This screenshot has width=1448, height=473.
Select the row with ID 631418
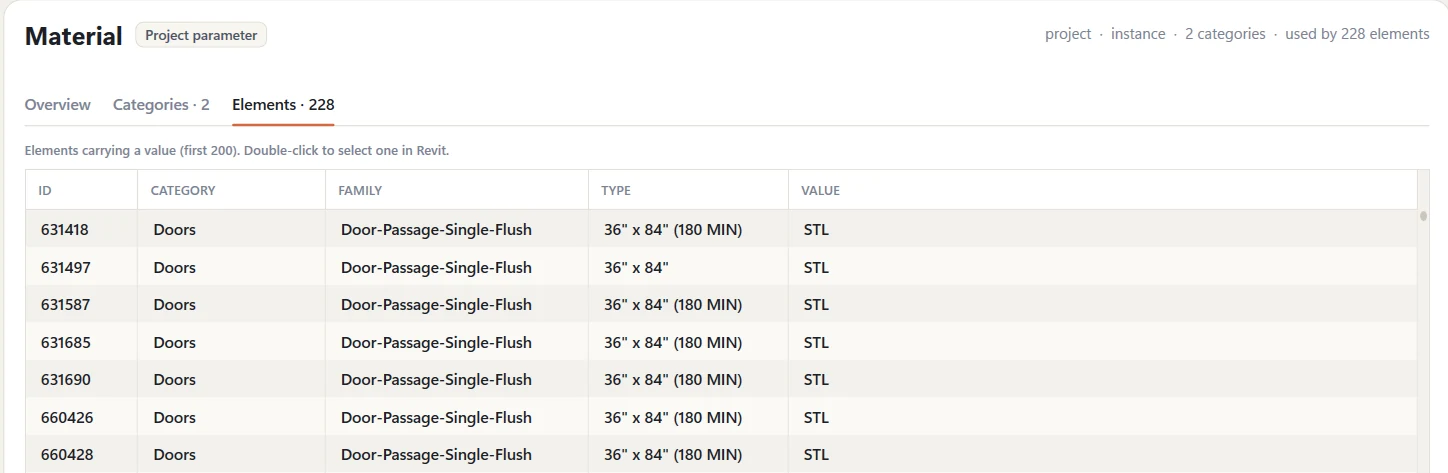point(721,229)
